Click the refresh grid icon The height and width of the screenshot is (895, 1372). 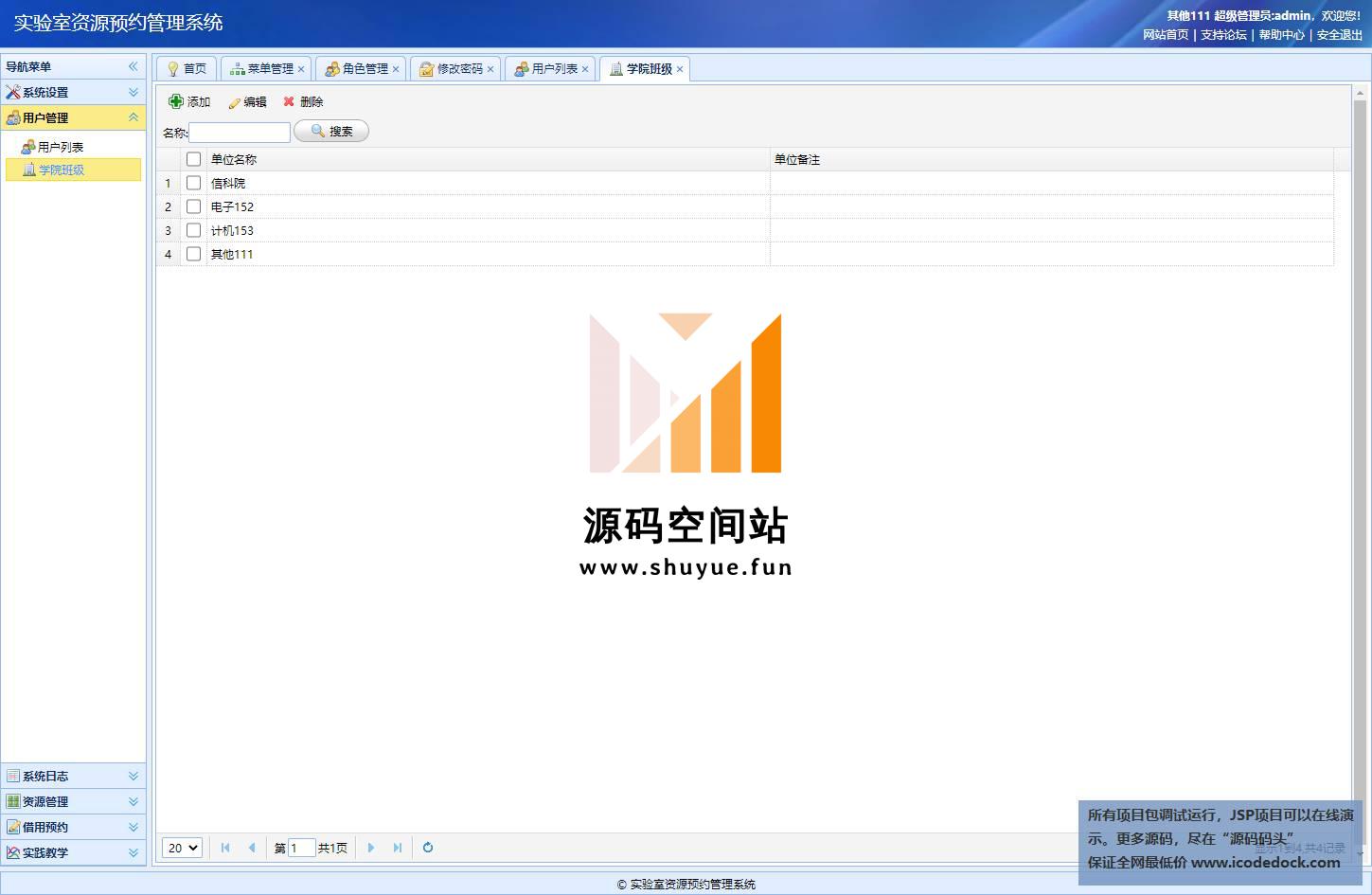pos(428,848)
